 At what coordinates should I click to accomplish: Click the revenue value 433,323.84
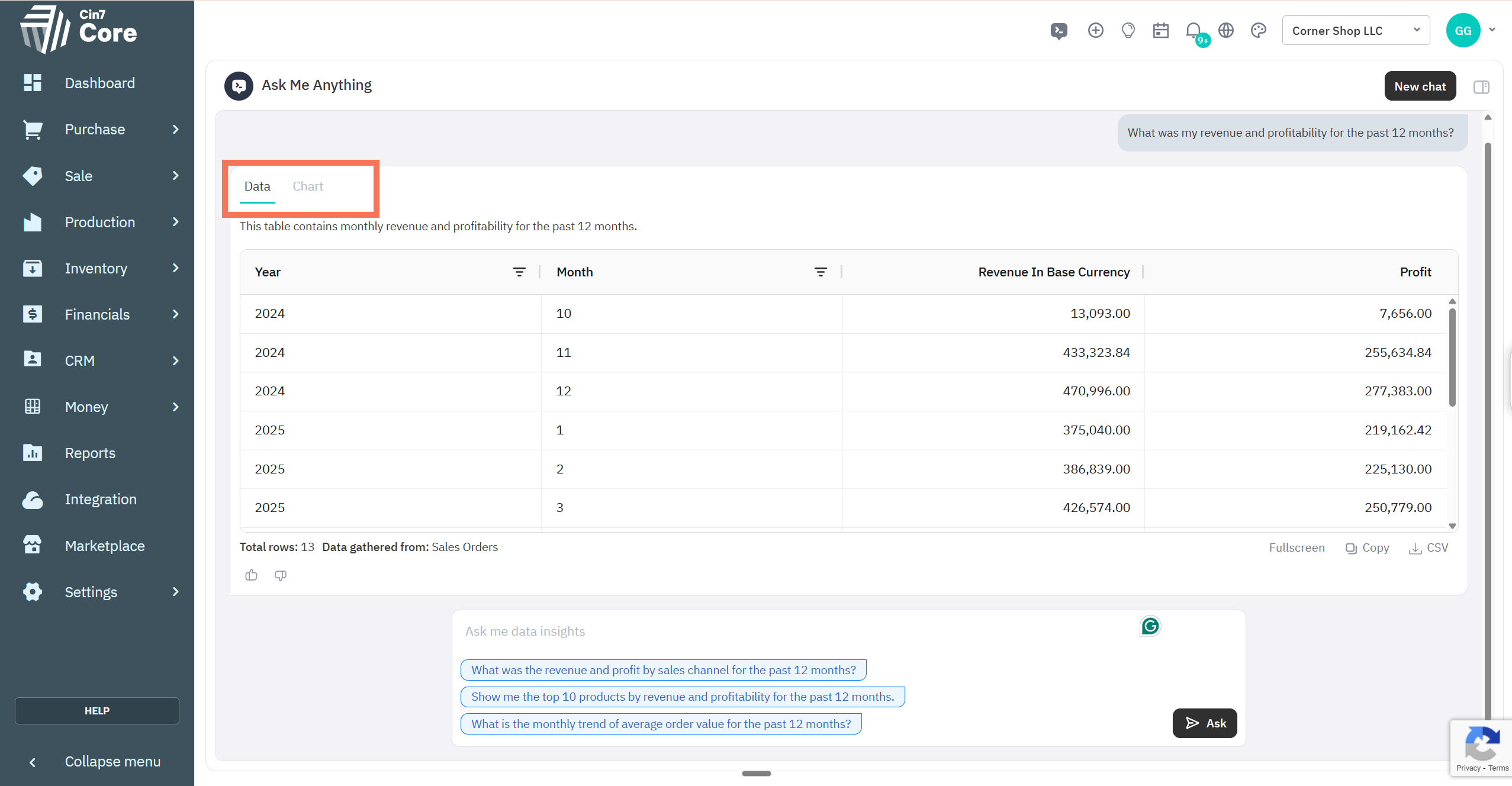tap(1096, 353)
